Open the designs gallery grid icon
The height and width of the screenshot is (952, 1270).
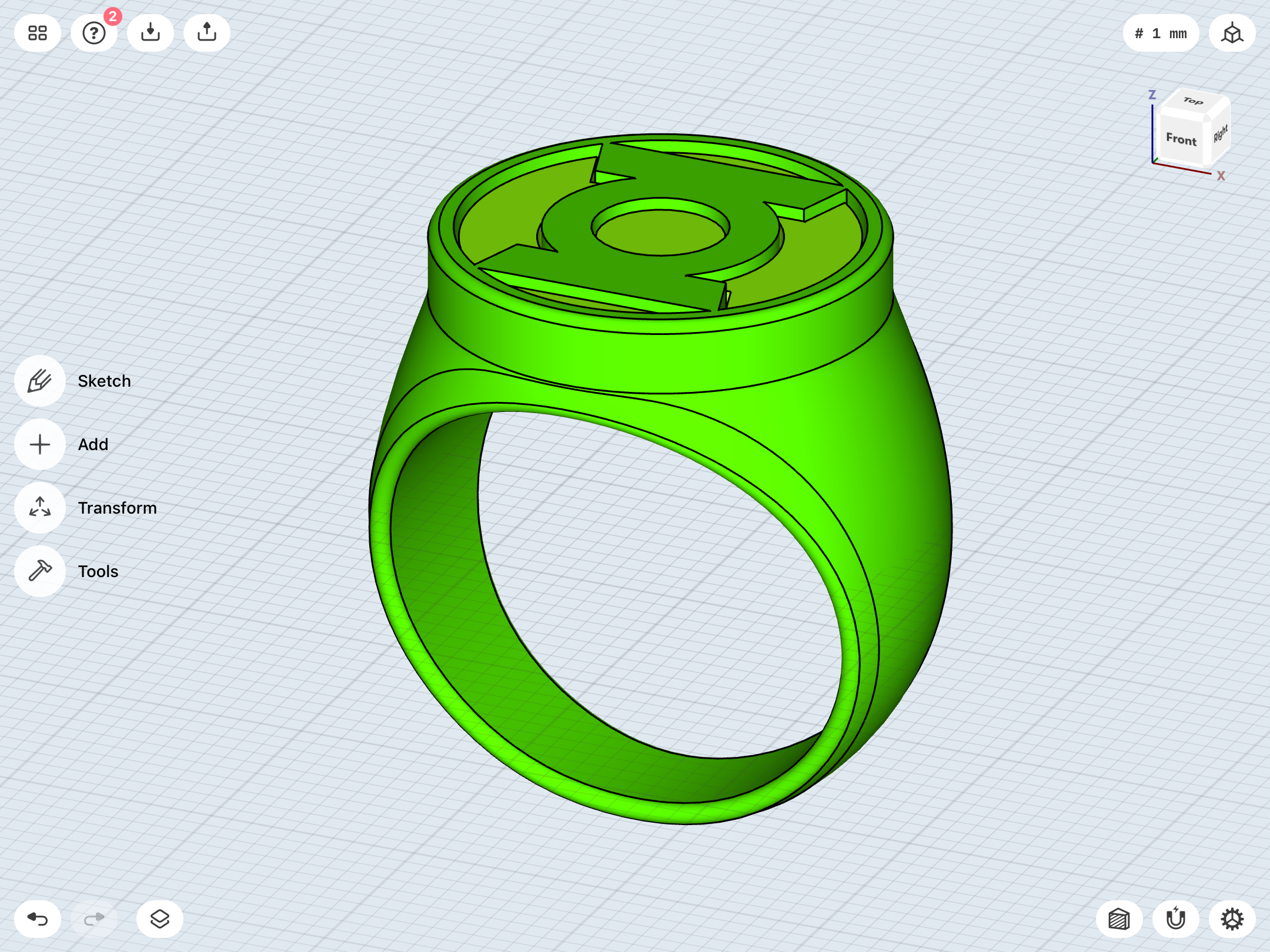[38, 33]
